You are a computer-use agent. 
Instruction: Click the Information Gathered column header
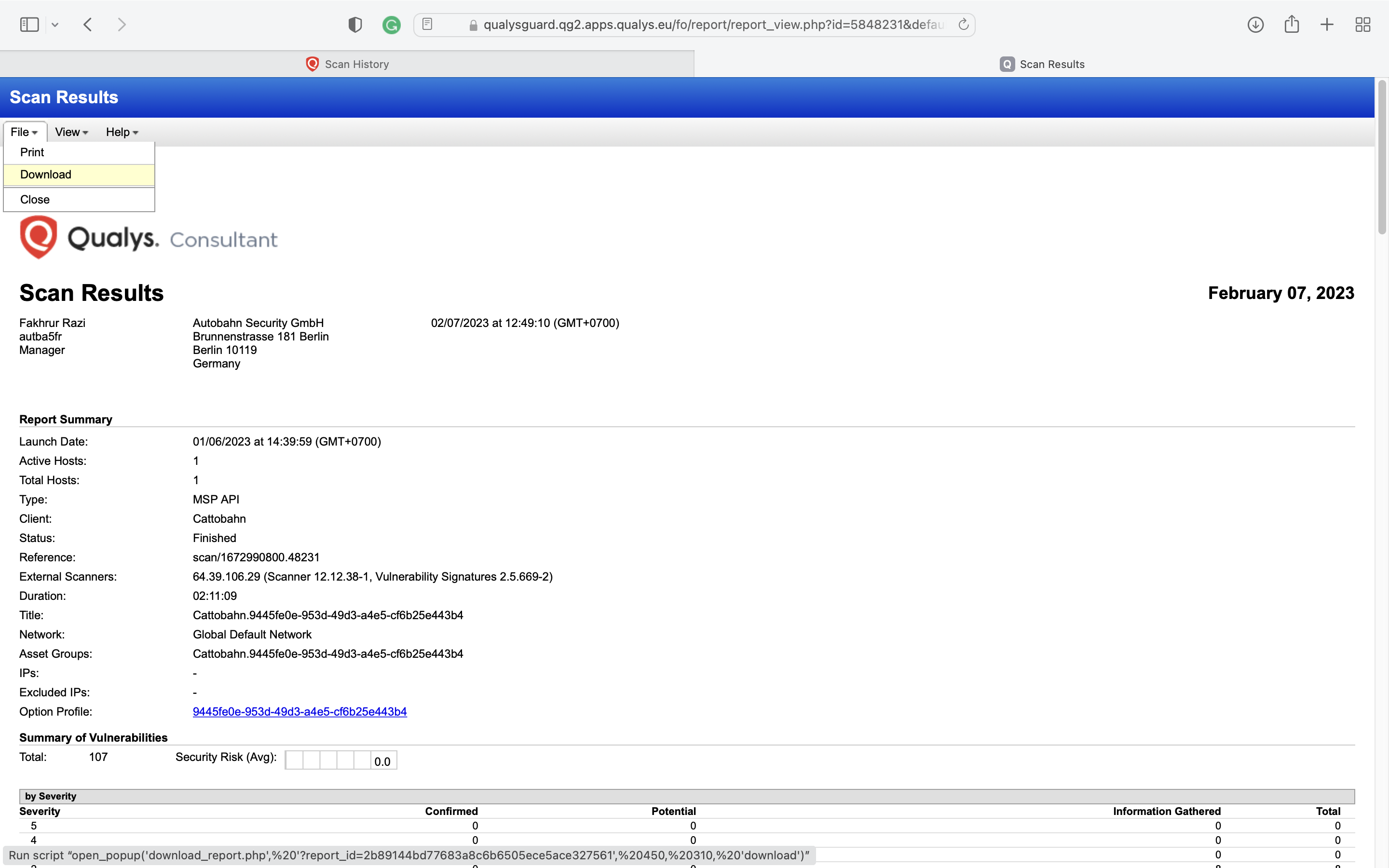[1166, 811]
